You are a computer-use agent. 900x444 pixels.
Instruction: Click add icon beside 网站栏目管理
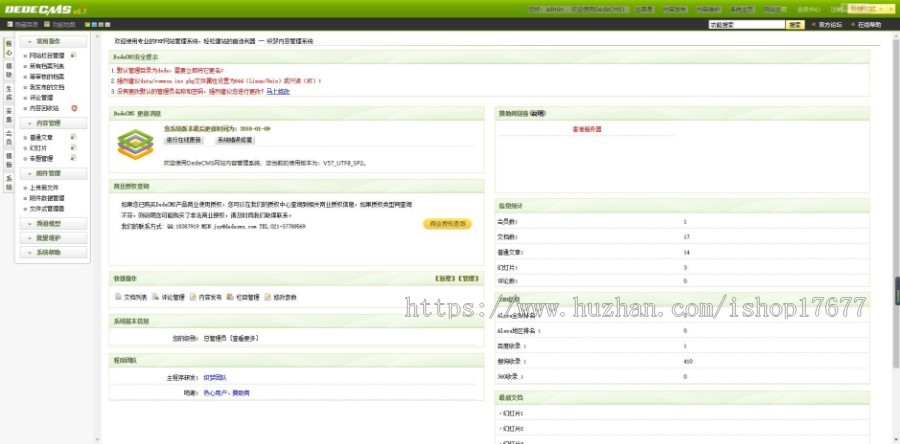pyautogui.click(x=73, y=56)
